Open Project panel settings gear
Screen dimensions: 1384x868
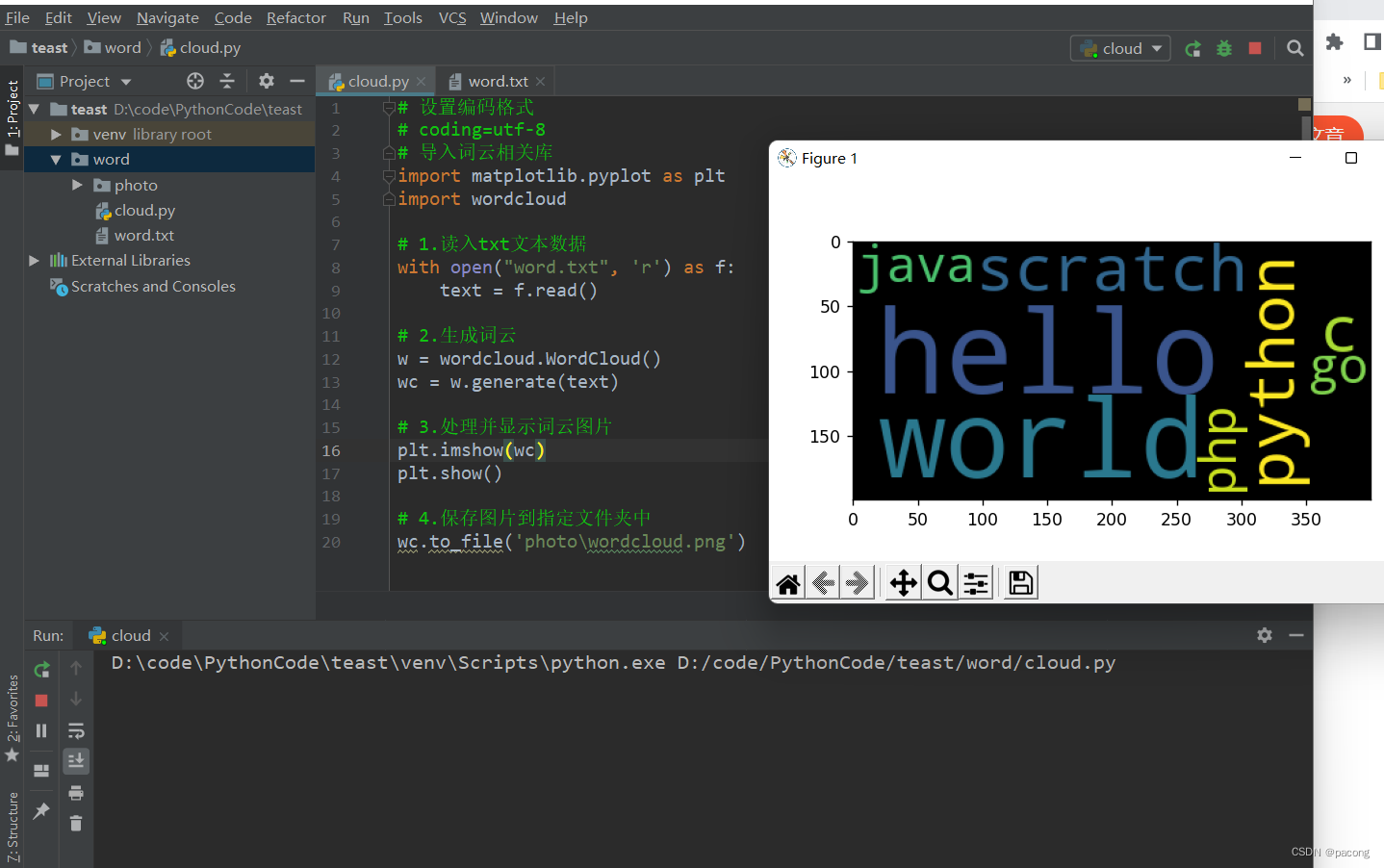pyautogui.click(x=267, y=81)
